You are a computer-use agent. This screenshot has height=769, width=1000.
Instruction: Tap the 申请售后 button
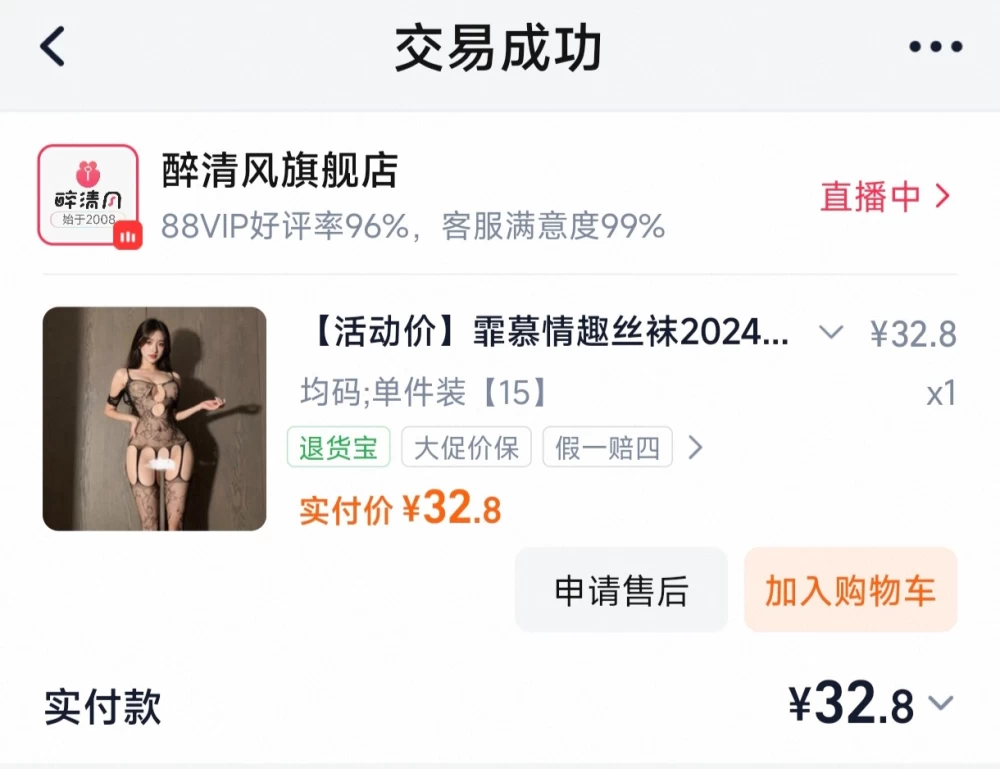tap(621, 590)
